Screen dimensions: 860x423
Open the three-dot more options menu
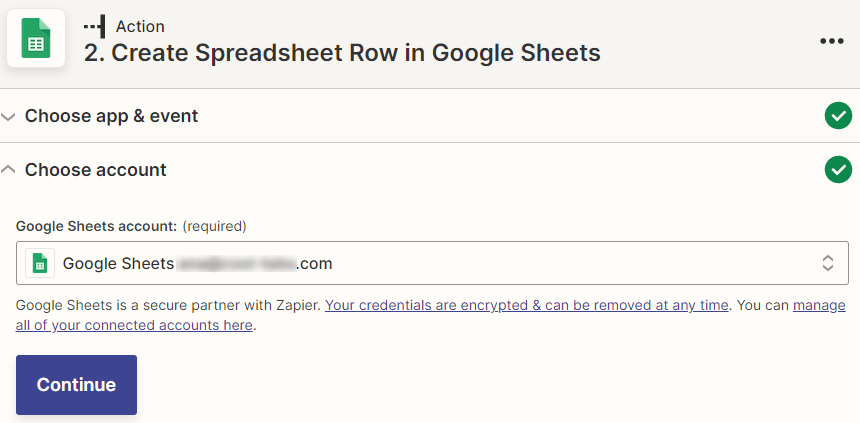[831, 41]
